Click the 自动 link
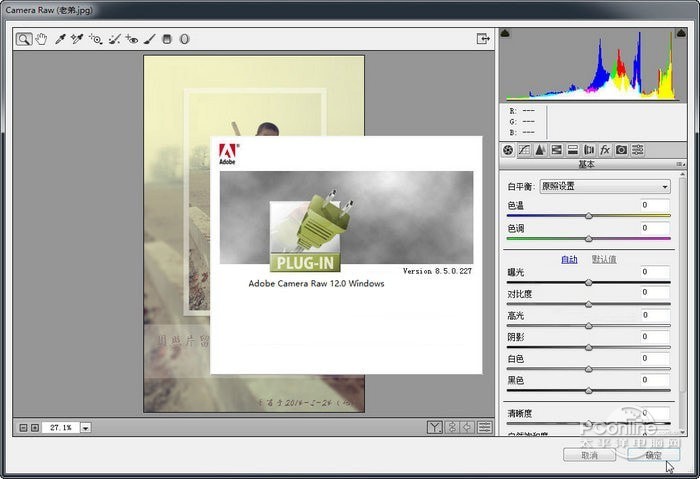Image resolution: width=700 pixels, height=479 pixels. [569, 259]
